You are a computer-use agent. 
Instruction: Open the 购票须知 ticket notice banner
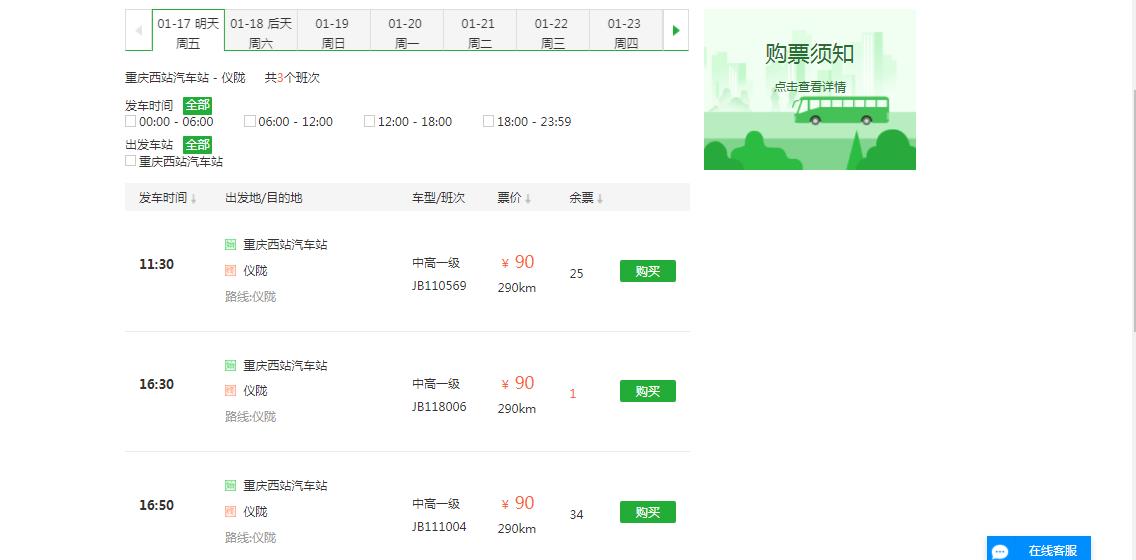809,90
